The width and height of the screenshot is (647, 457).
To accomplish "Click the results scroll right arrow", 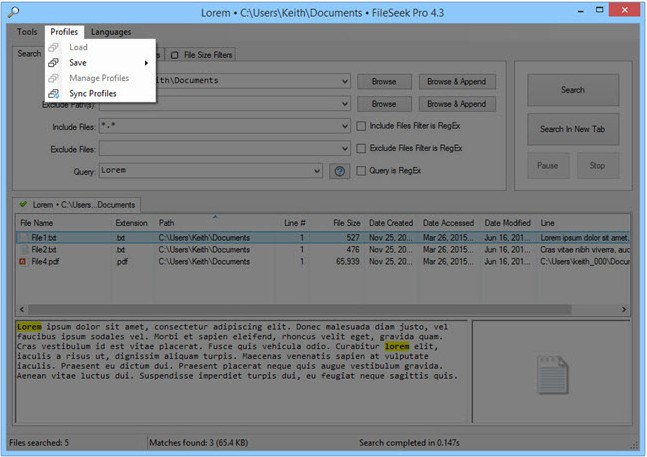I will (x=623, y=309).
